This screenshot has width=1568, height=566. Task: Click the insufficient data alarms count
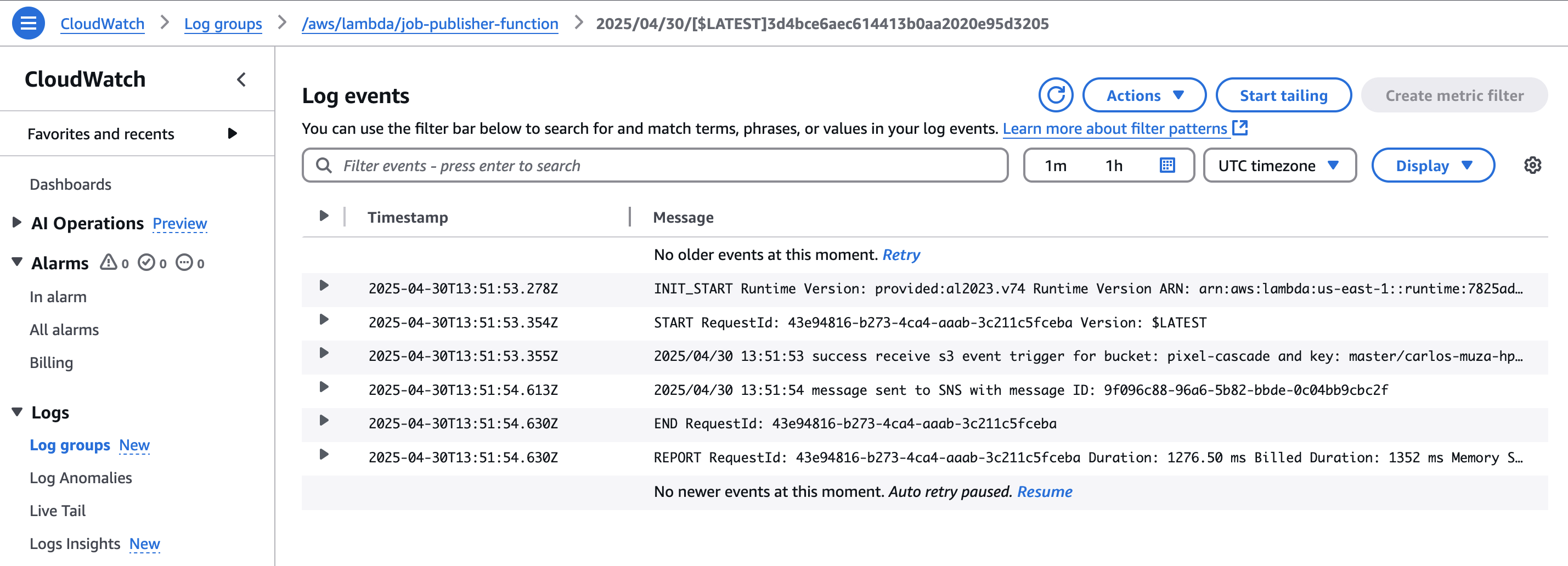[190, 262]
